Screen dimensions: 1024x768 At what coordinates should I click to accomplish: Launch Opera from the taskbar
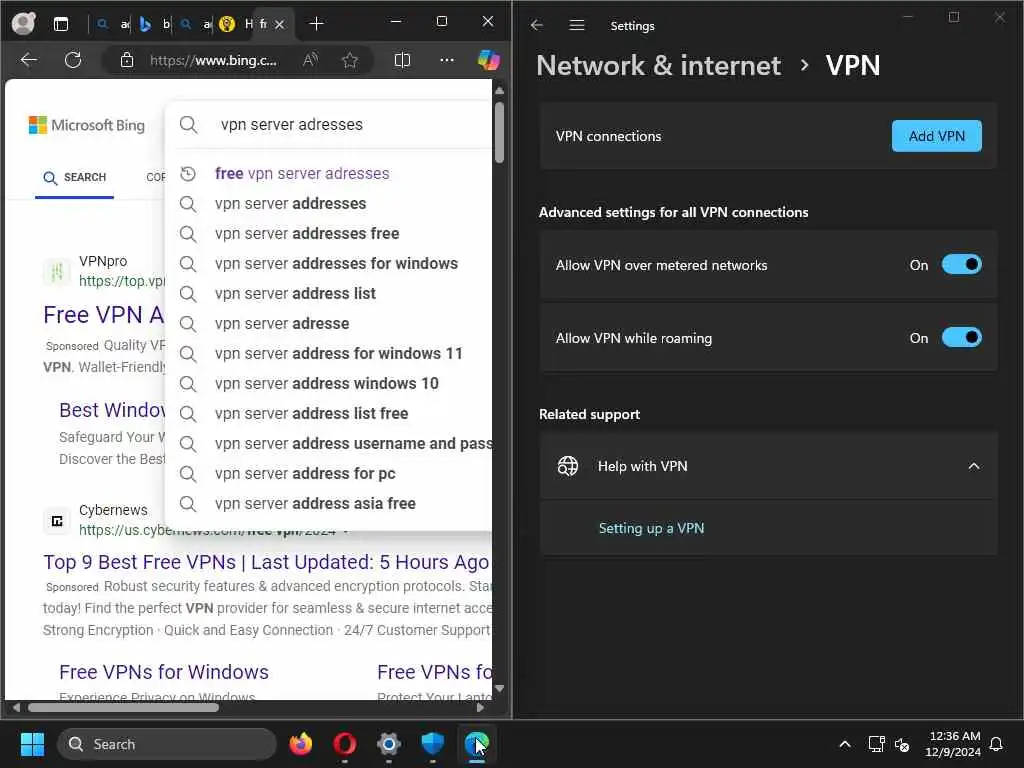pos(345,744)
